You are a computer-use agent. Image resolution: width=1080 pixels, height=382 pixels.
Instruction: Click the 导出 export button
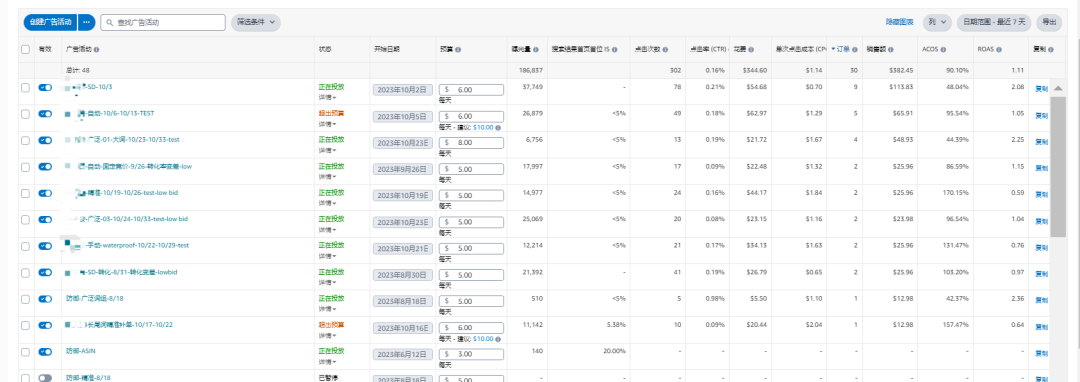pos(1049,22)
